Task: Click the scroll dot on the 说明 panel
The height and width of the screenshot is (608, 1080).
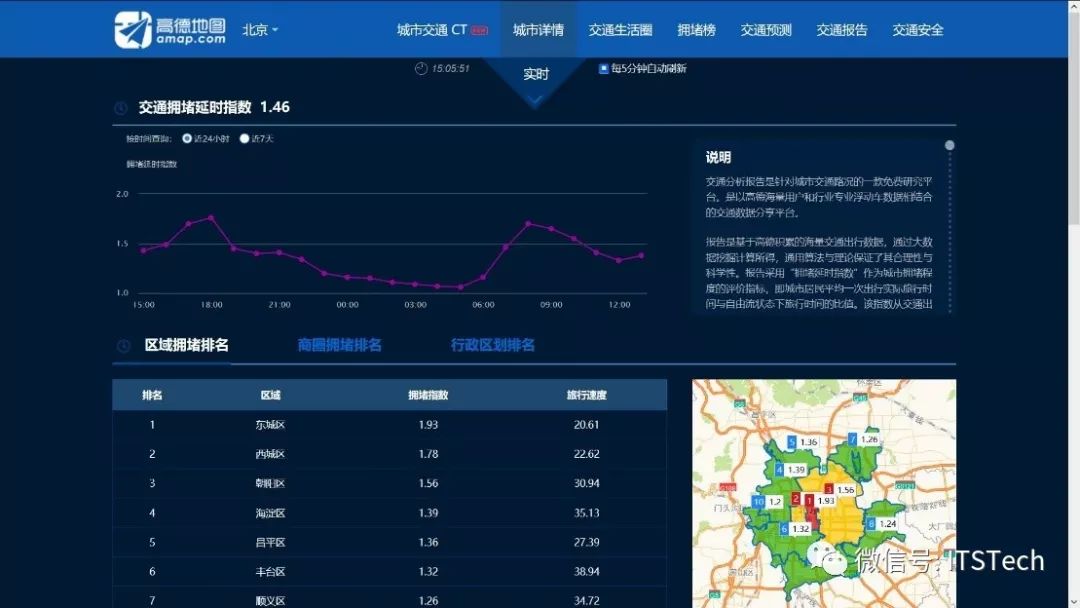Action: [x=949, y=143]
